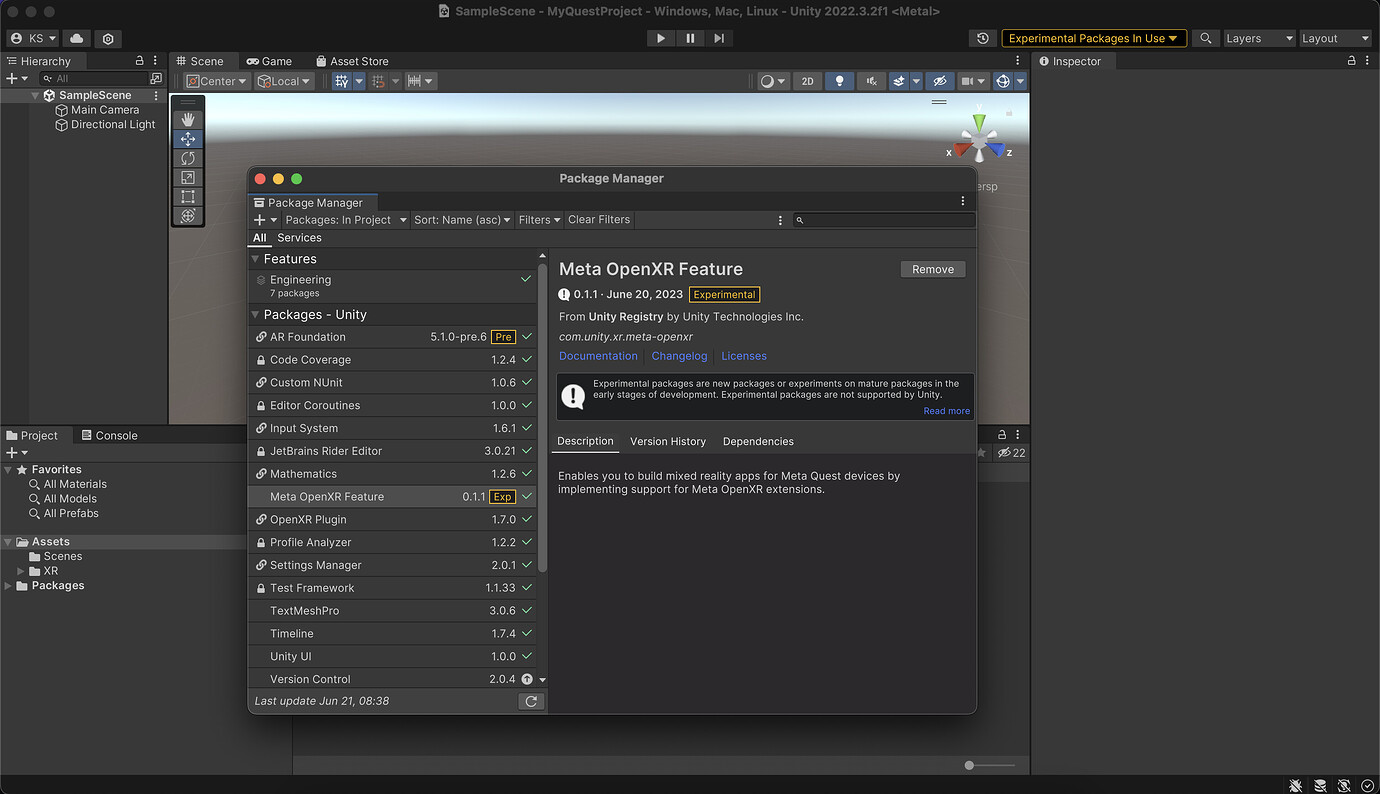
Task: Select the Scale tool
Action: click(188, 177)
